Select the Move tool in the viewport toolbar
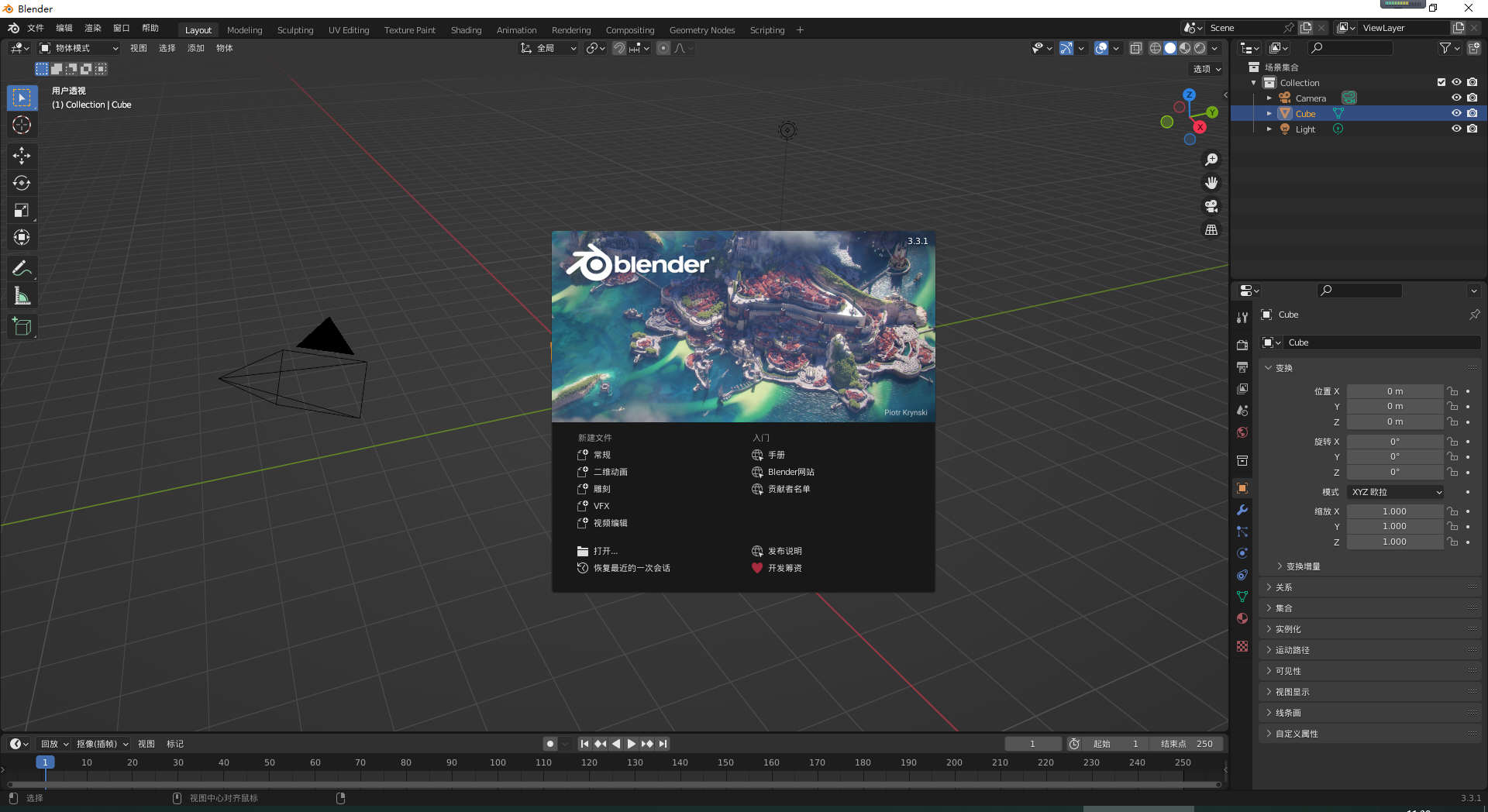The image size is (1488, 812). 22,156
